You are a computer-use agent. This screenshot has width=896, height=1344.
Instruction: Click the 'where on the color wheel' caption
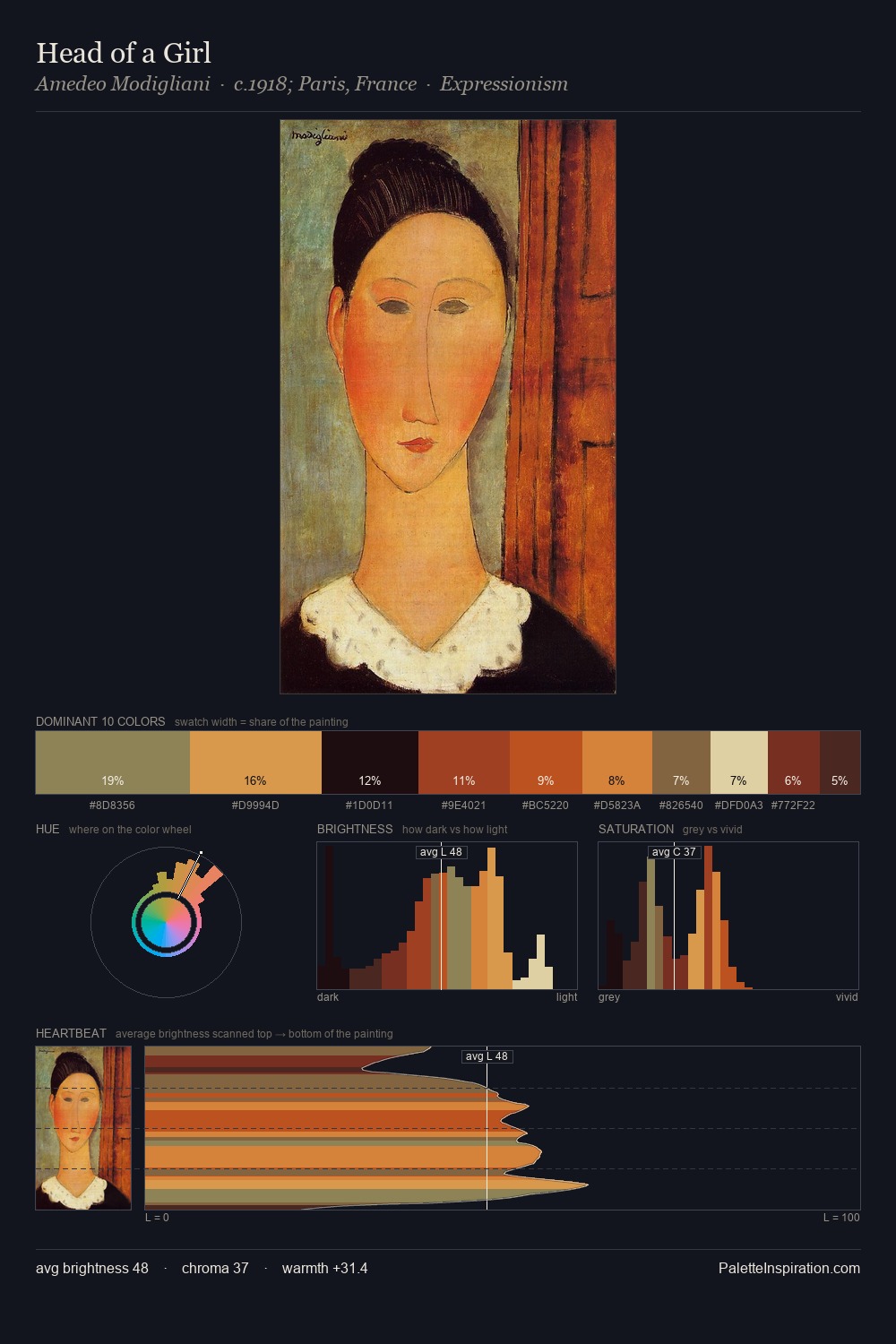(130, 830)
